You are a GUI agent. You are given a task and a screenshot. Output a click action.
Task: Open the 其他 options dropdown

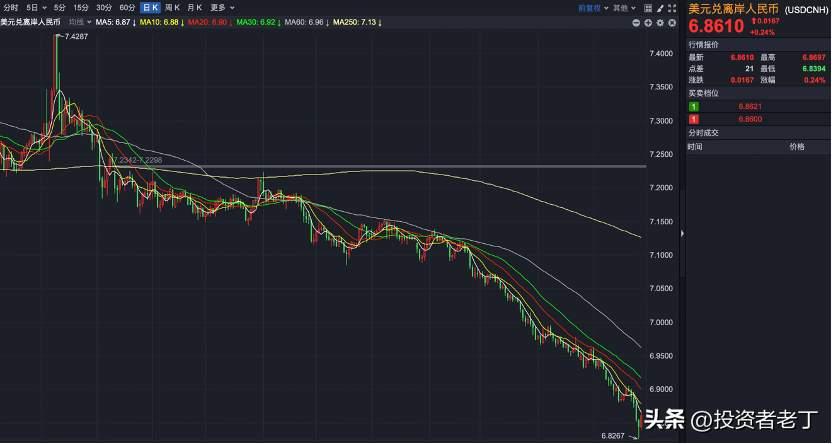623,8
